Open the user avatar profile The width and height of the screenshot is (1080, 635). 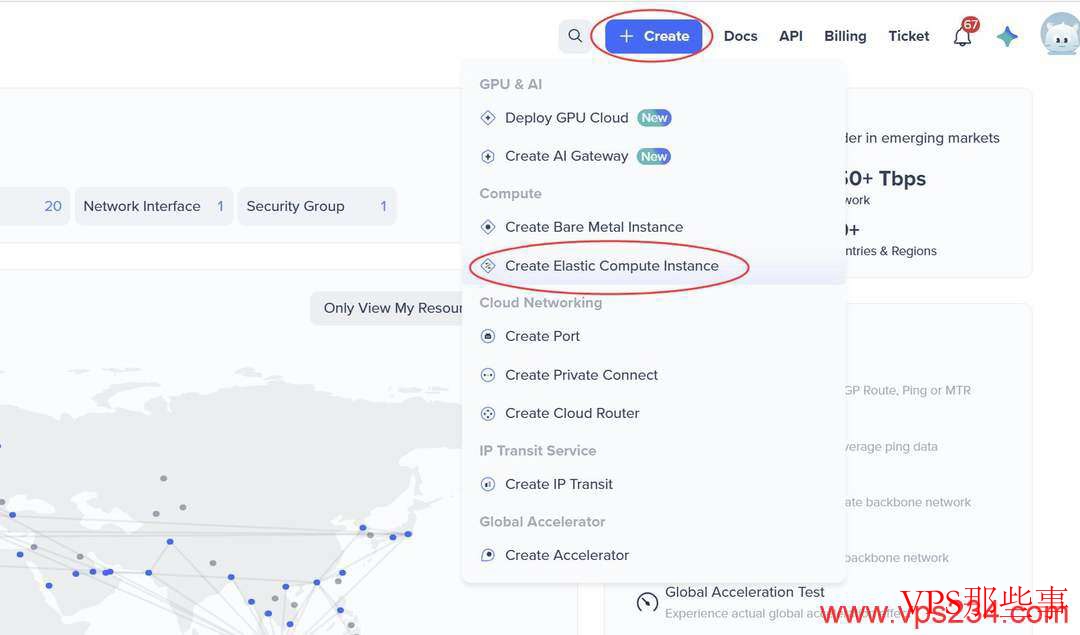point(1059,35)
